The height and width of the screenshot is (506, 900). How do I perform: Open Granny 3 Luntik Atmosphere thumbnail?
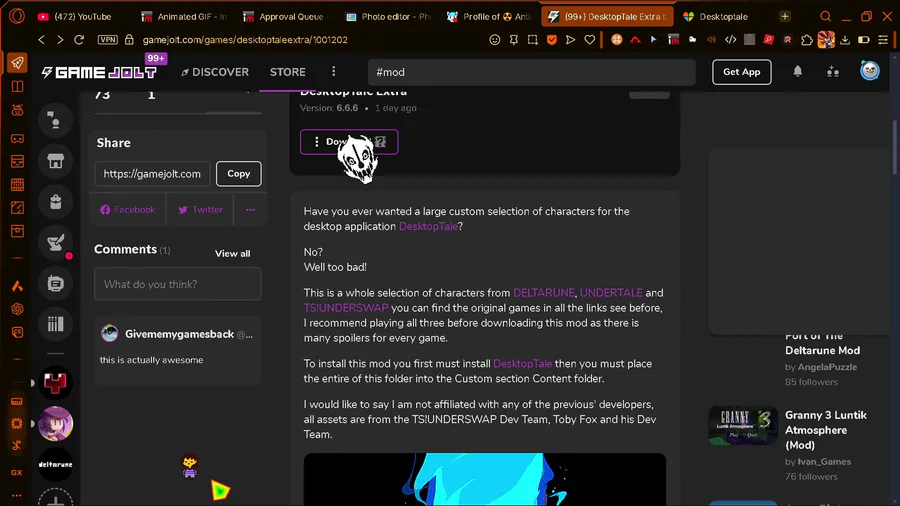coord(743,426)
